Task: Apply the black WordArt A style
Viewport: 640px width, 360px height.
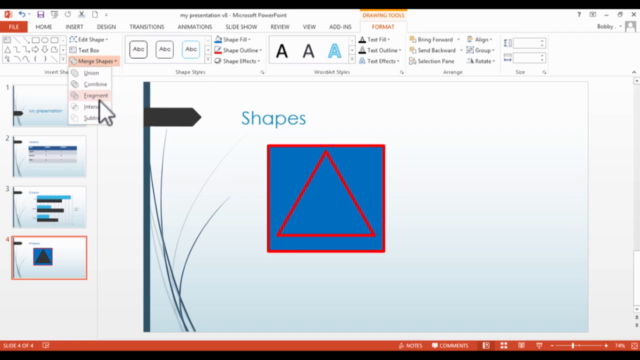Action: (x=282, y=51)
